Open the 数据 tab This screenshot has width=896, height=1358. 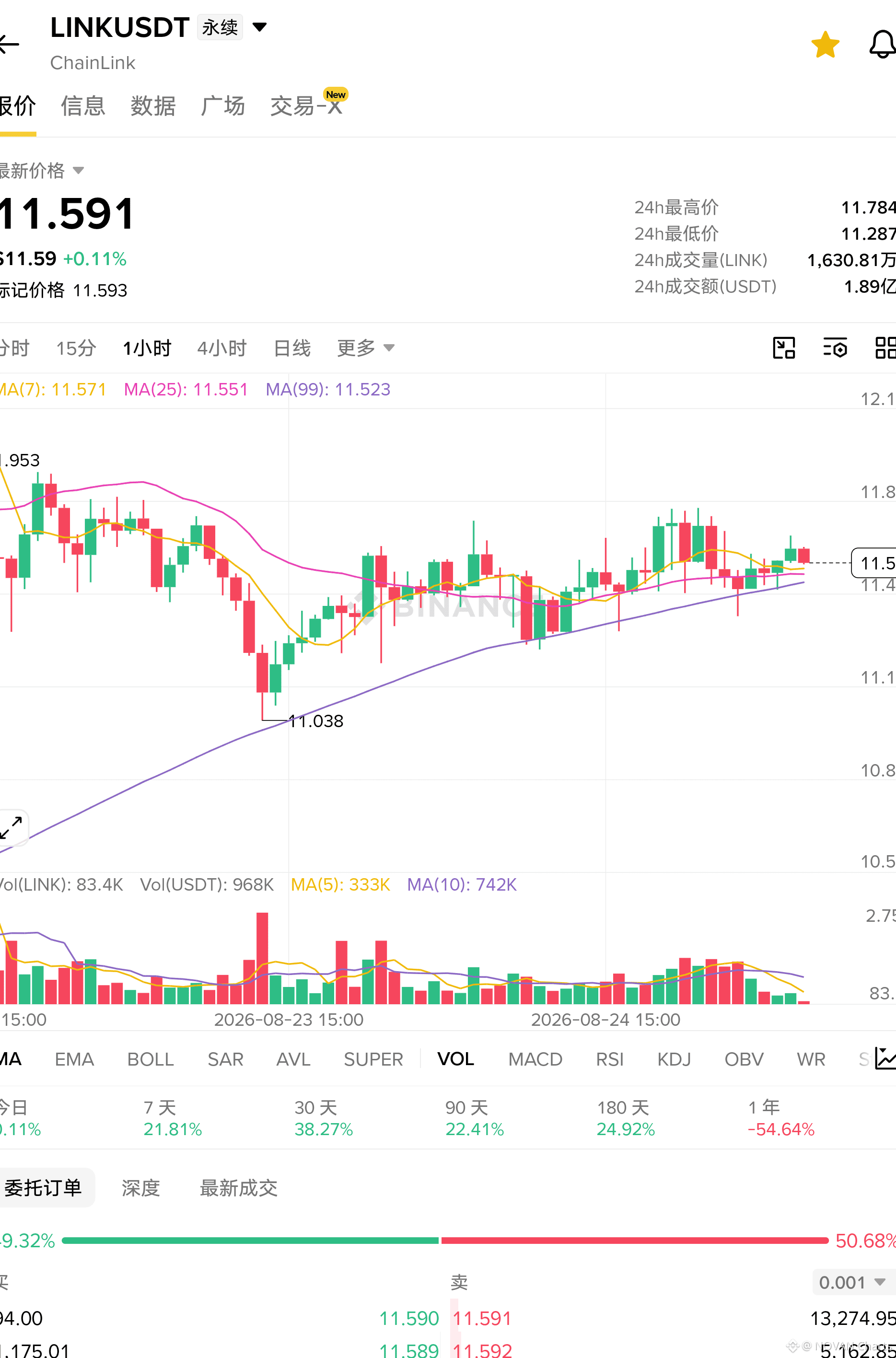(152, 105)
